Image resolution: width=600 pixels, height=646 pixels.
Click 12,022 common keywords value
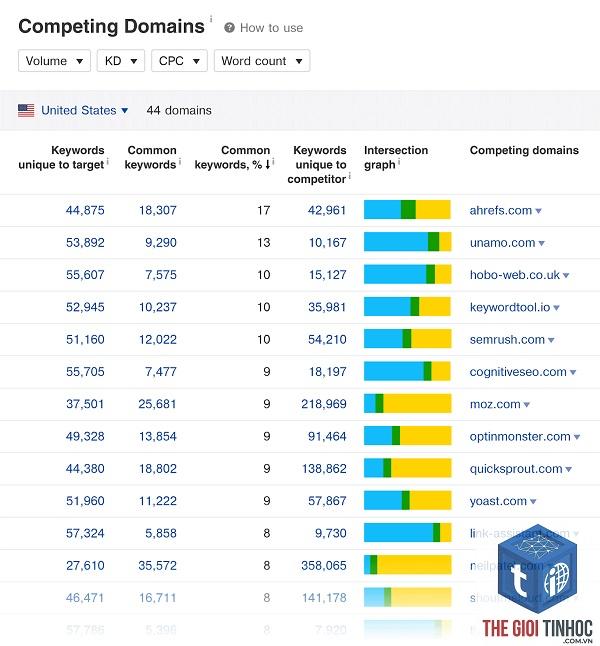[x=157, y=339]
